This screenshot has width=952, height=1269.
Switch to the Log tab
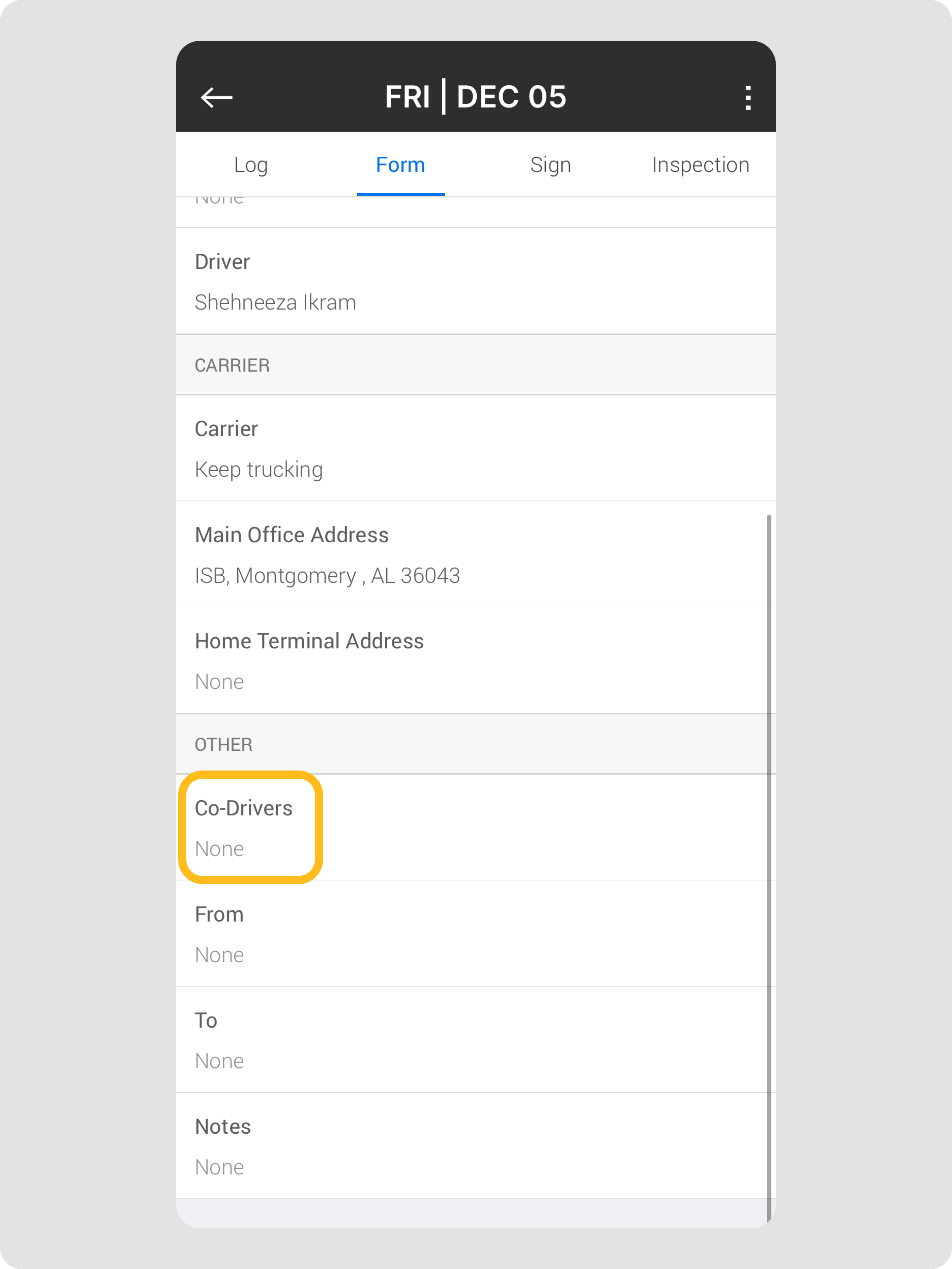pos(251,165)
